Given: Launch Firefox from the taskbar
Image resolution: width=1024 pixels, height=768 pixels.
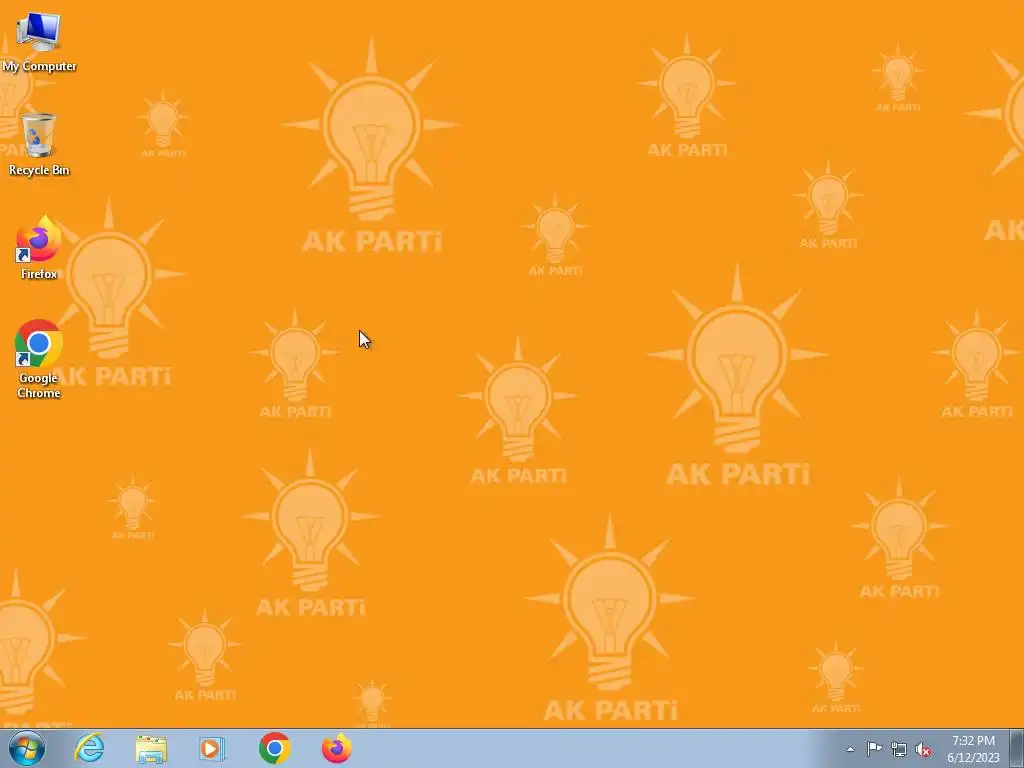Looking at the screenshot, I should tap(337, 748).
